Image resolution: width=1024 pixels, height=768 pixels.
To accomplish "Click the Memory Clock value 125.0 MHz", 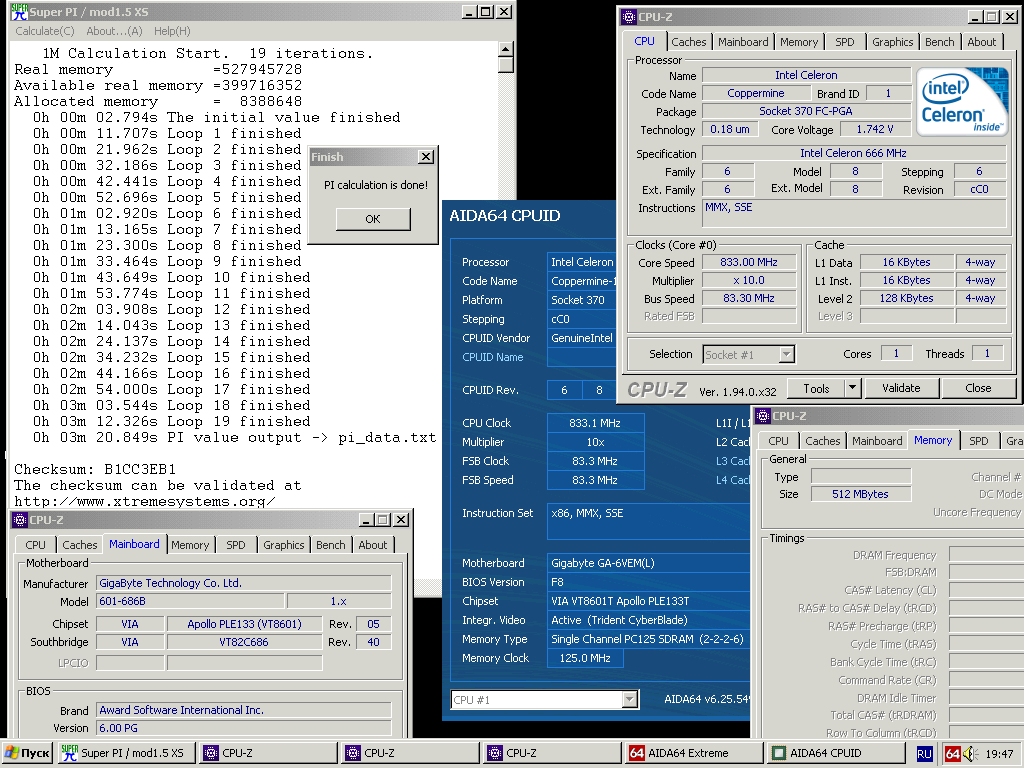I will coord(585,658).
